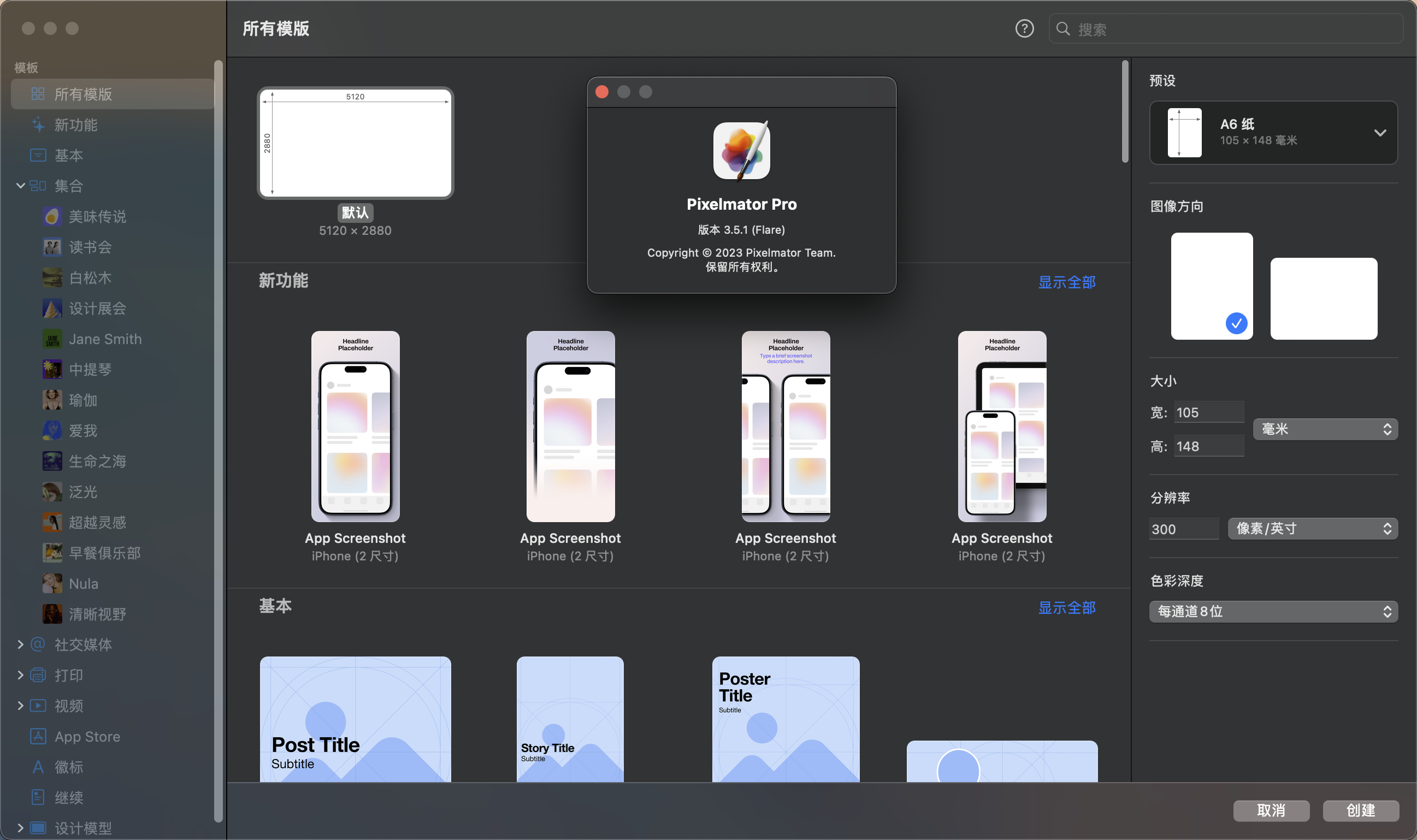The image size is (1417, 840).
Task: Show all 新功能 templates
Action: [1066, 282]
